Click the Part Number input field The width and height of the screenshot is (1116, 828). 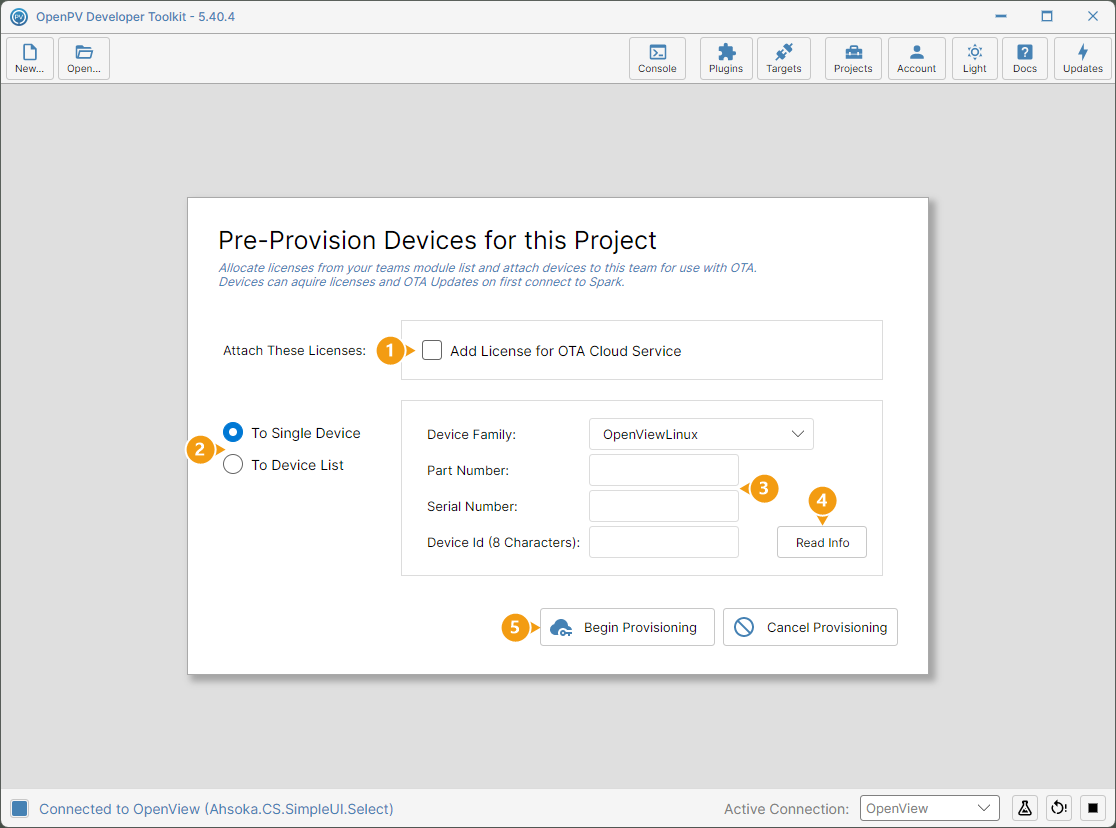tap(663, 470)
